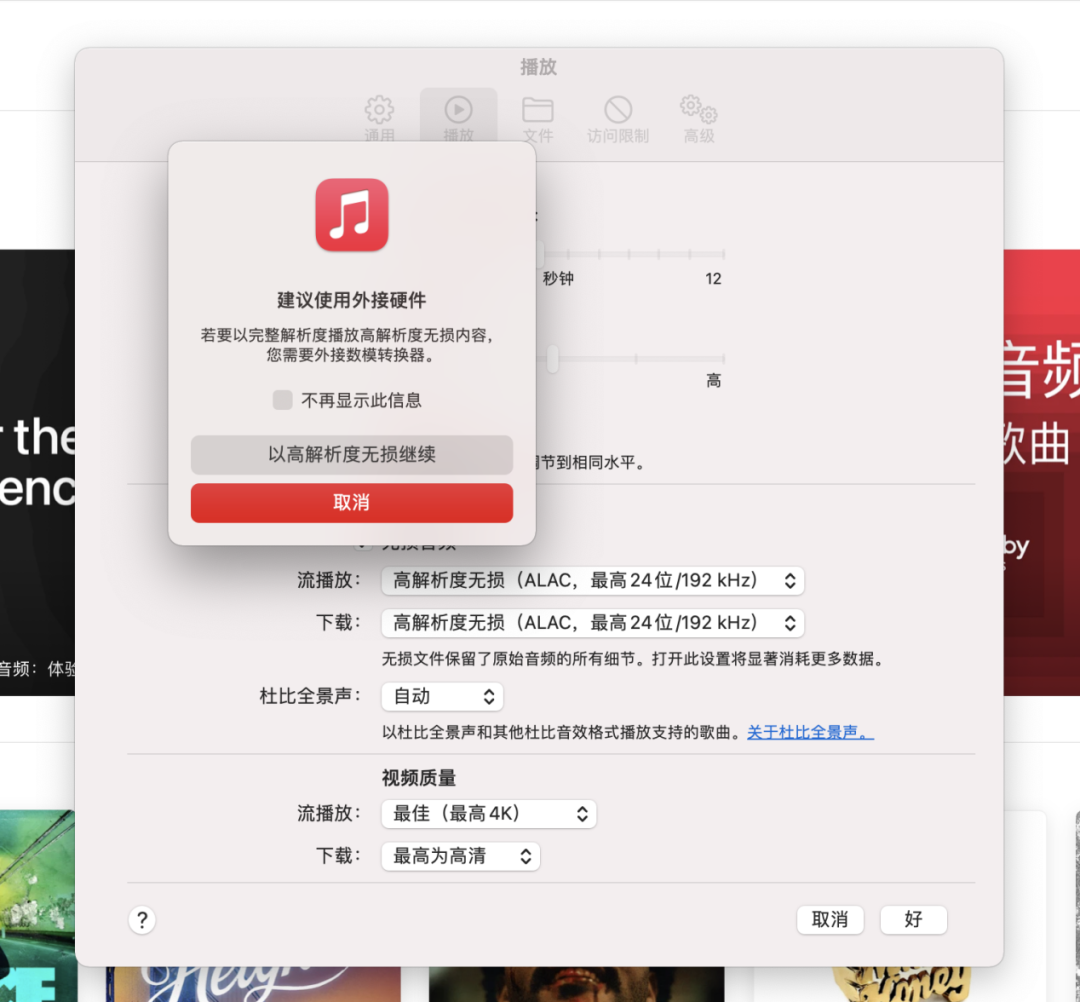
Task: Click the red banner behind the preferences window
Action: (1041, 472)
